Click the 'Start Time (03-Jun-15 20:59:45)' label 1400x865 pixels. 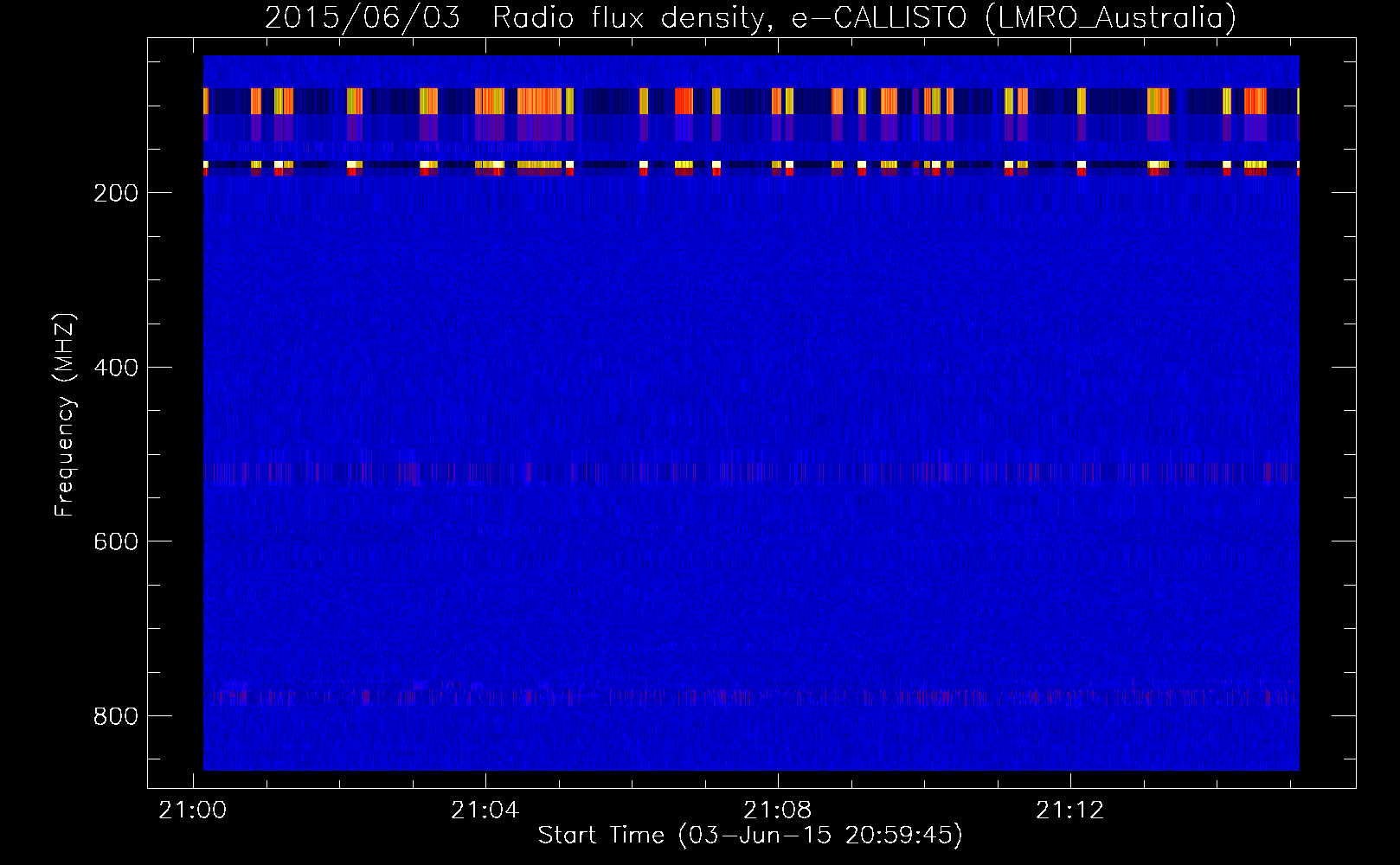(750, 836)
